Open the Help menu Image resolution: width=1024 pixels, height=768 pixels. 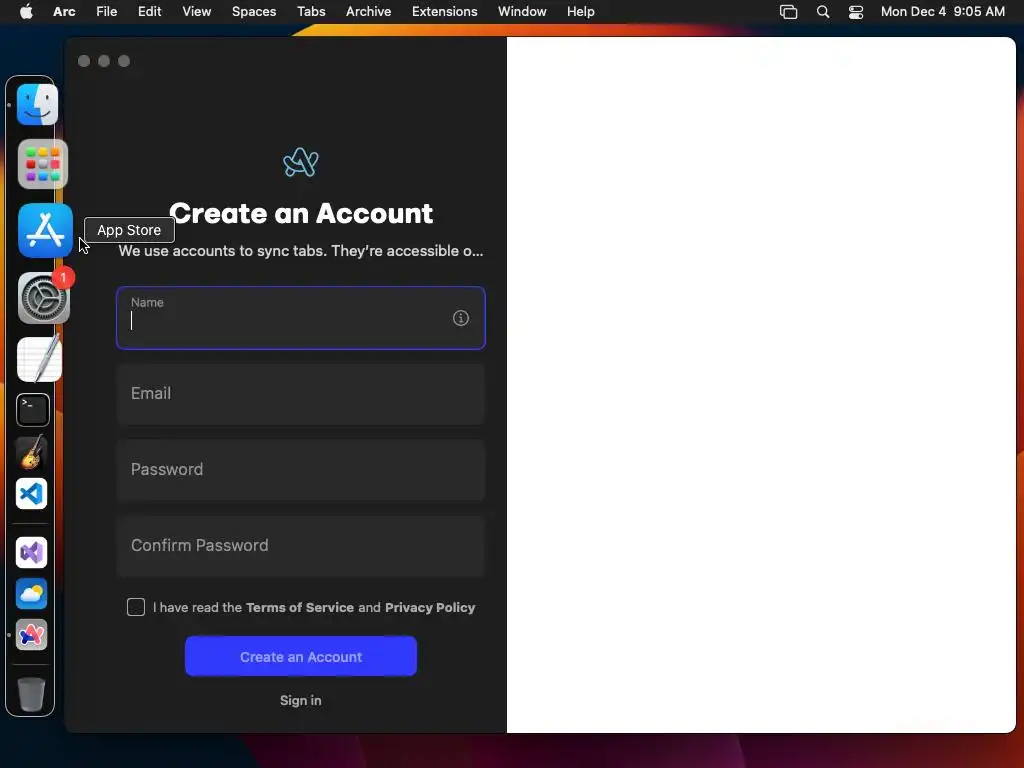(580, 12)
